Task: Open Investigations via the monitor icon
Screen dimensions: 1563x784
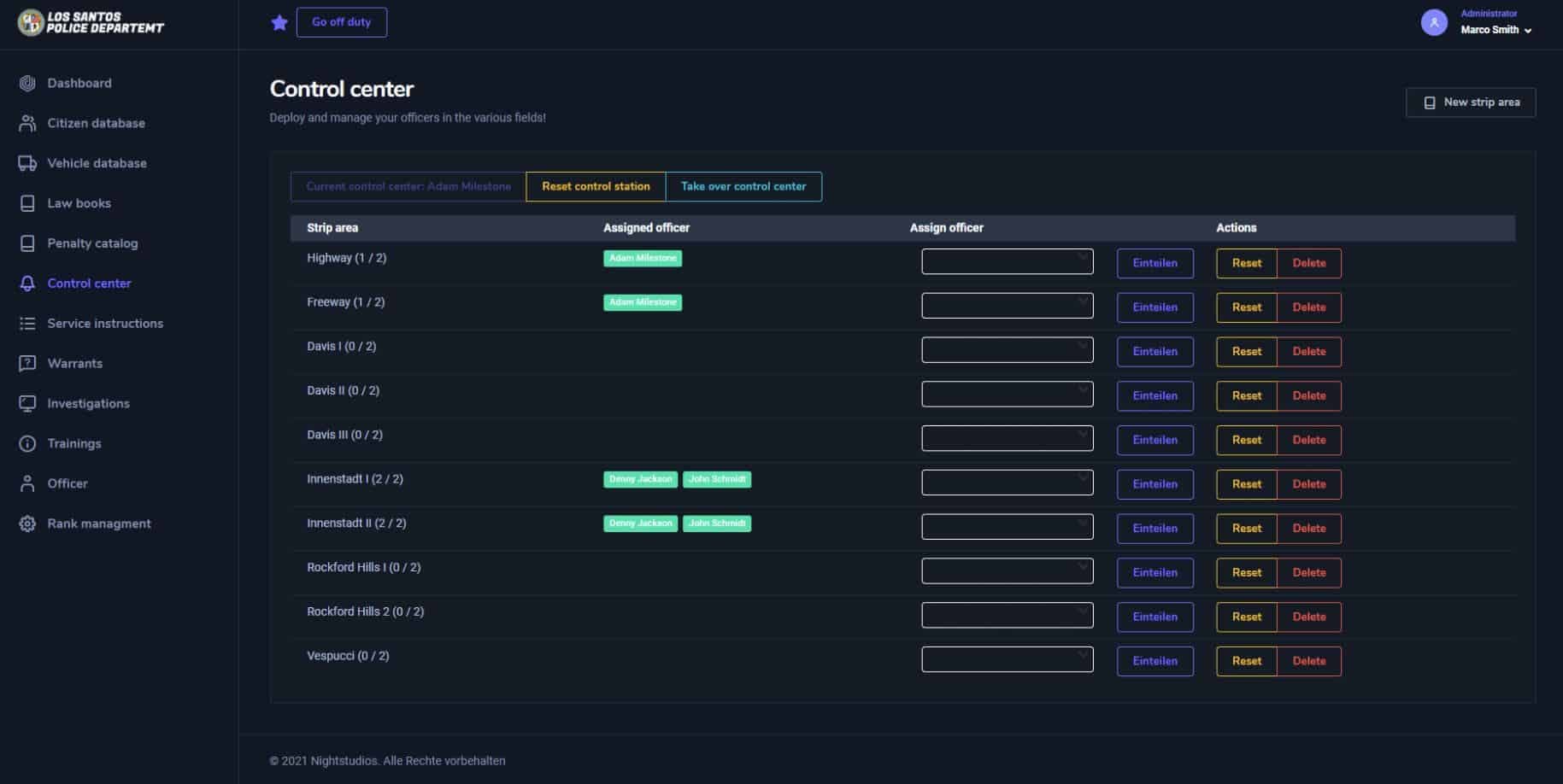Action: pos(26,403)
